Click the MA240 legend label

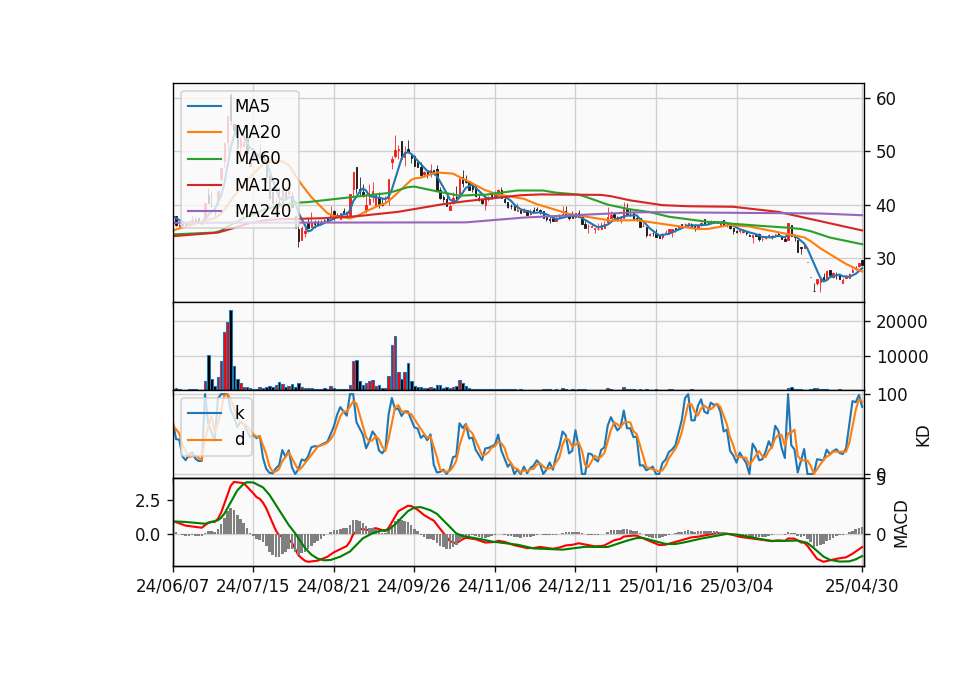pos(263,211)
